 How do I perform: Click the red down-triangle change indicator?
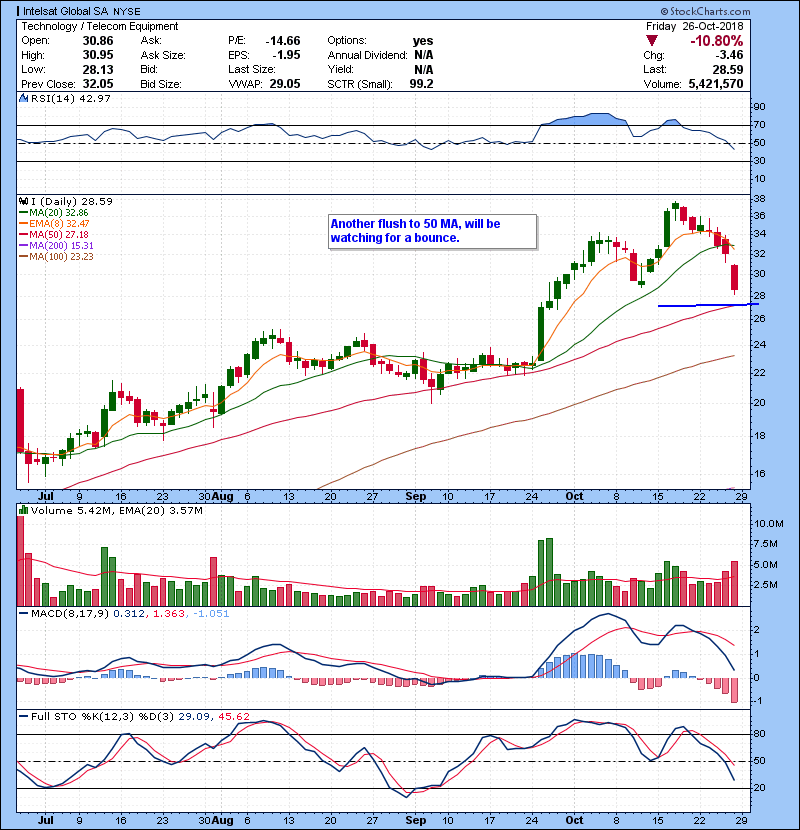click(652, 41)
